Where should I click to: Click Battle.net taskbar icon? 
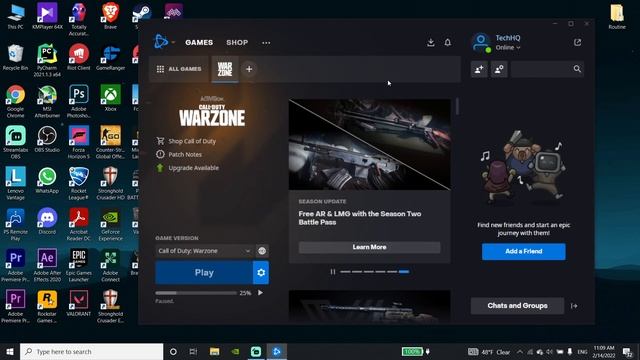coord(277,351)
